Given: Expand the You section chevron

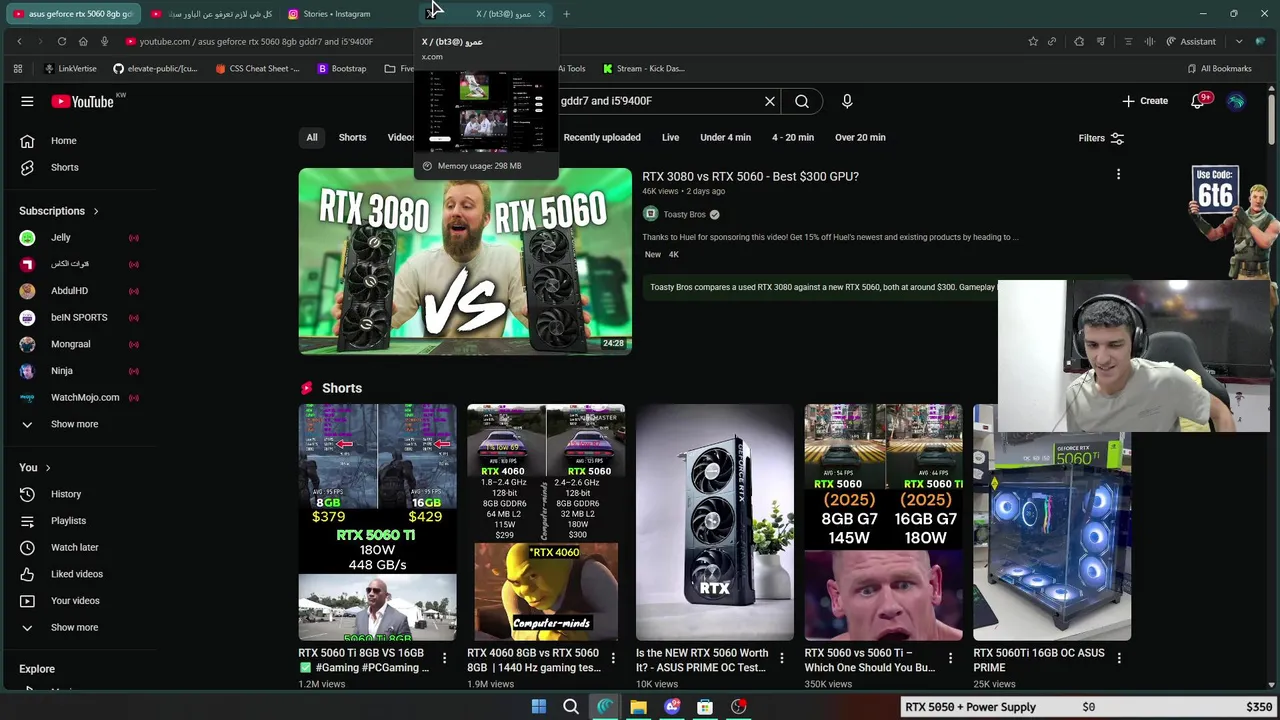Looking at the screenshot, I should point(47,468).
